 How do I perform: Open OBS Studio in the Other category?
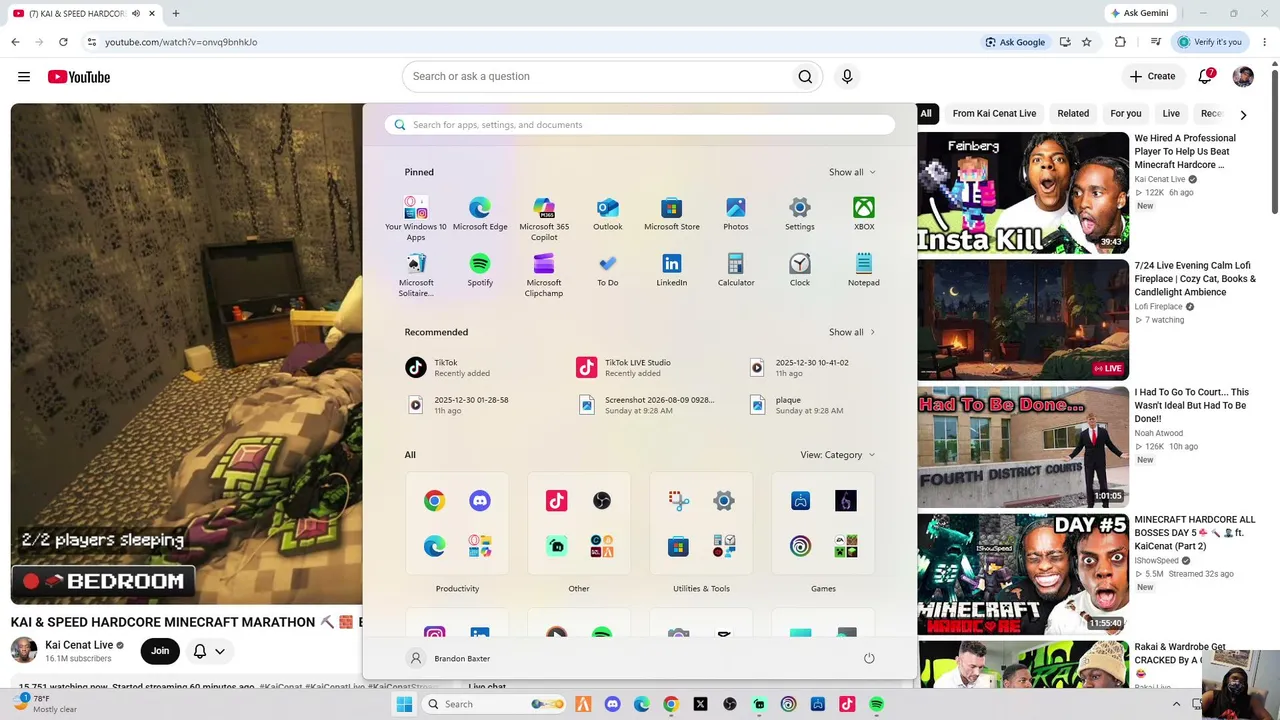(x=602, y=501)
